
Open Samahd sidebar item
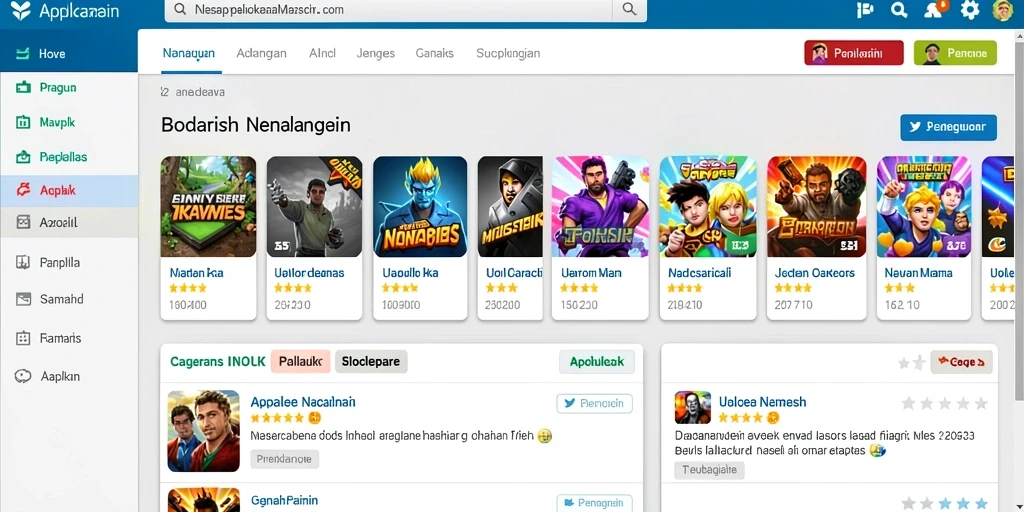pyautogui.click(x=69, y=299)
